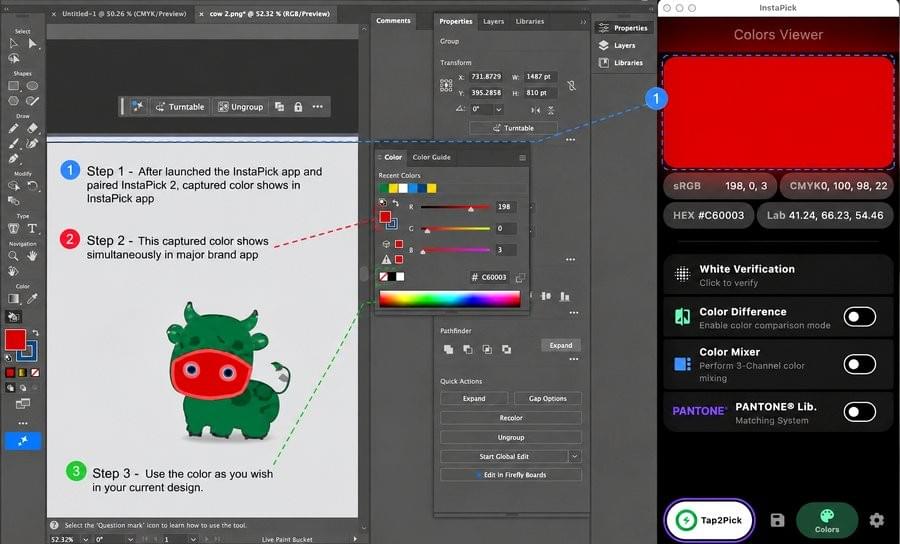
Task: Set color to None in Color panel
Action: (x=383, y=277)
